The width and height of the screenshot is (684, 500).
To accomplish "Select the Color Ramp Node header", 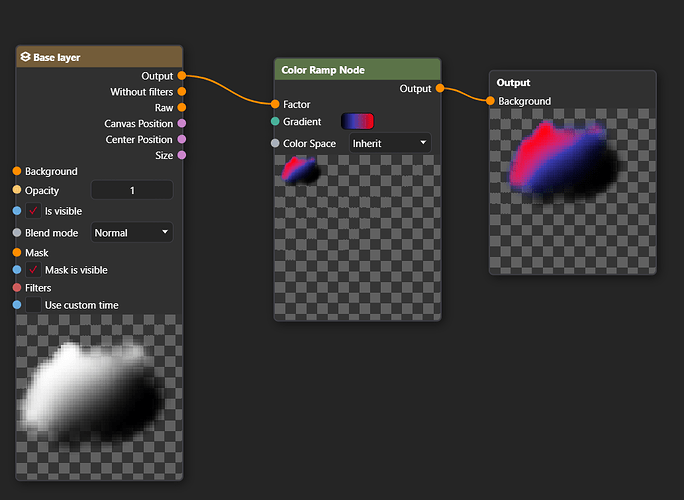I will click(x=357, y=69).
